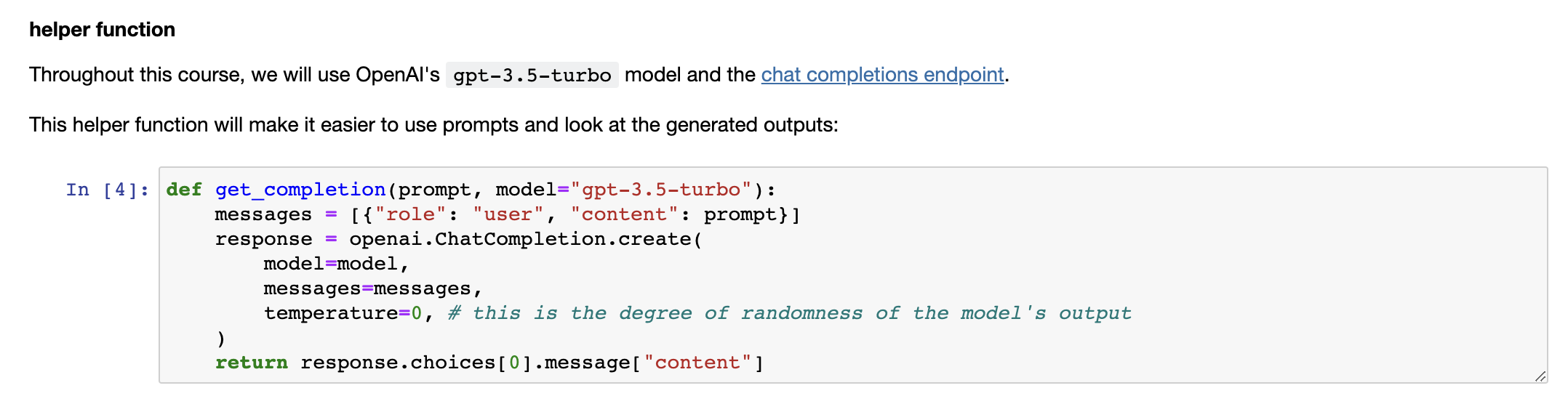
Task: Click the 'This helper function will make' paragraph
Action: (433, 125)
